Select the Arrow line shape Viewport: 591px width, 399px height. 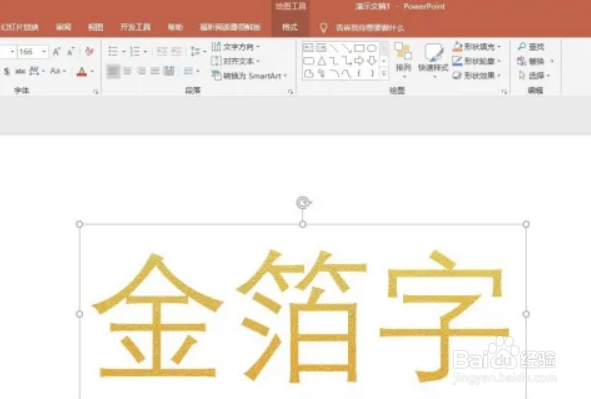[346, 48]
